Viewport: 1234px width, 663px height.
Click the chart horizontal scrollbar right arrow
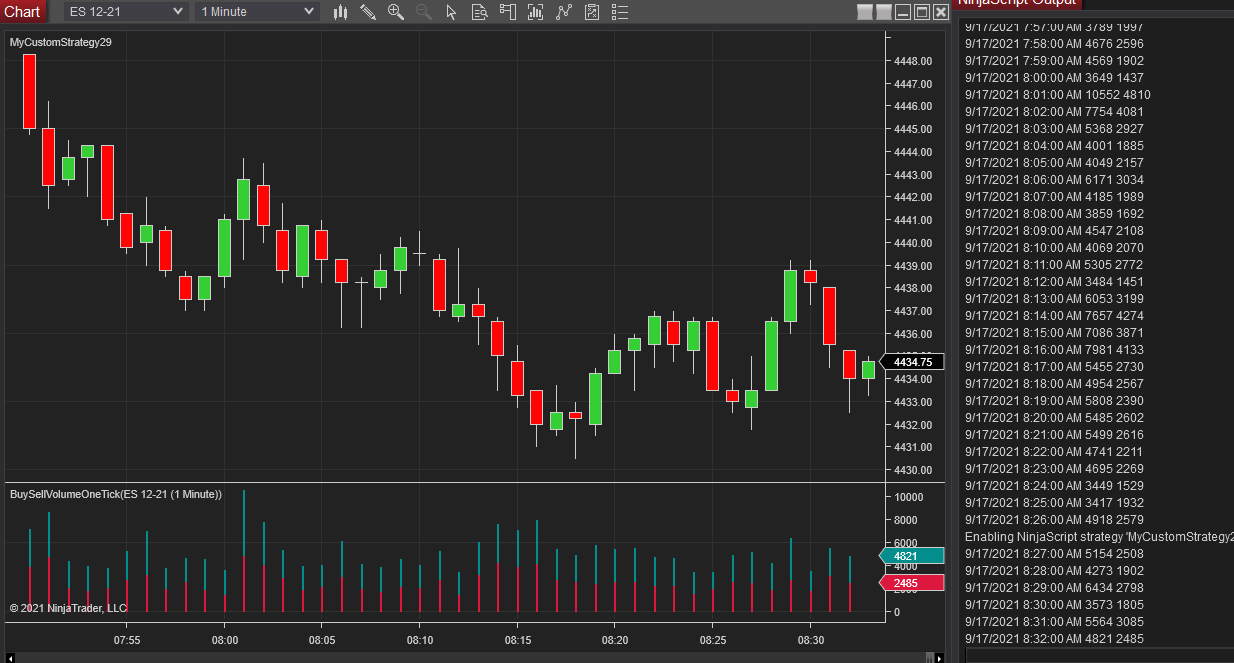tap(938, 657)
